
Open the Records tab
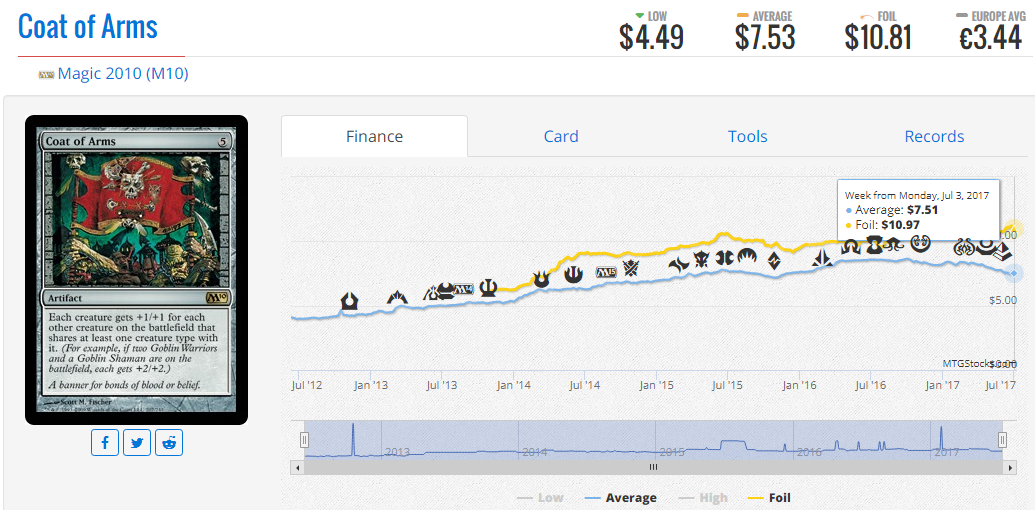934,137
